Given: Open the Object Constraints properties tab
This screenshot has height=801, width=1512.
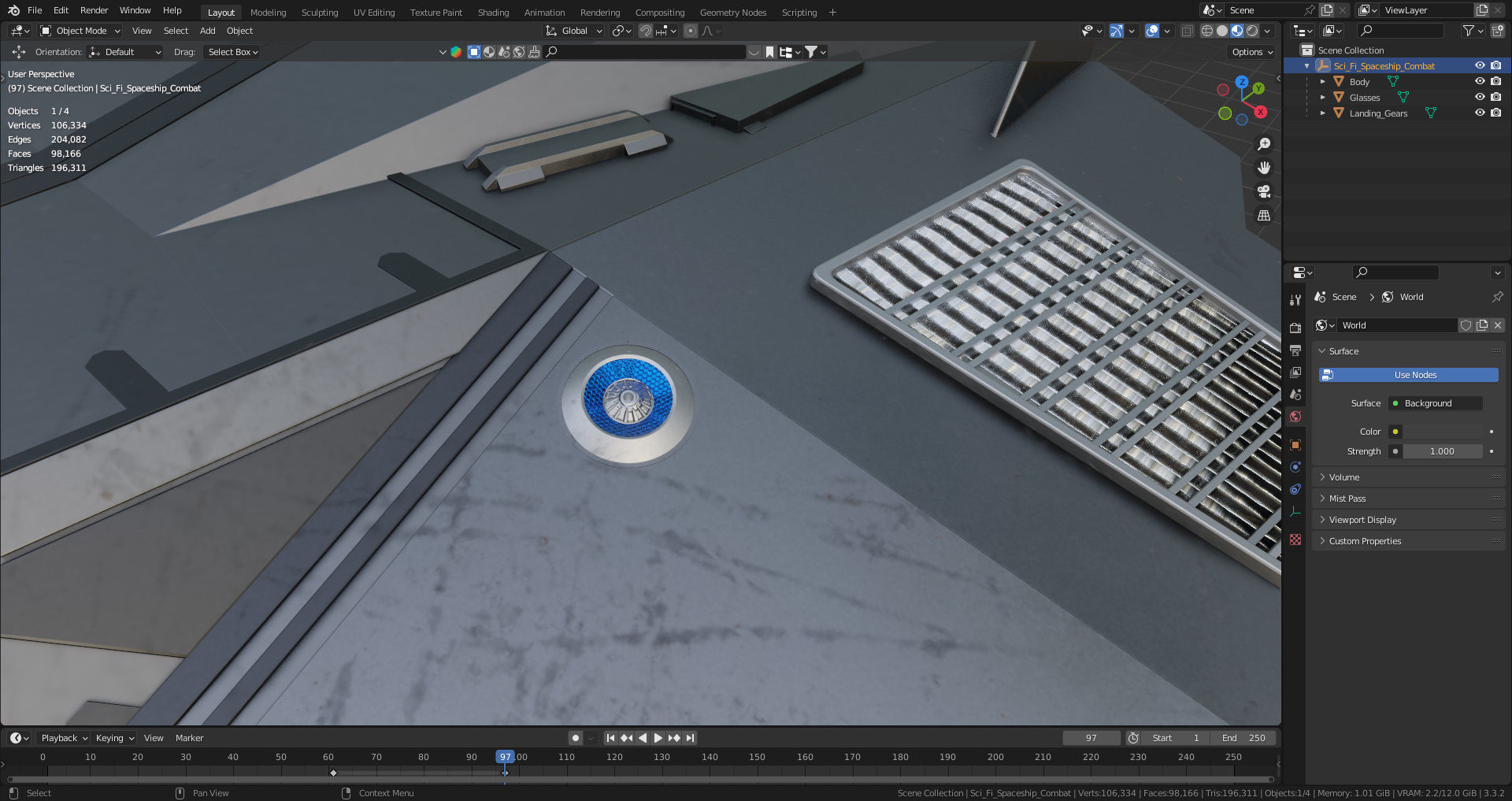Looking at the screenshot, I should tap(1295, 489).
